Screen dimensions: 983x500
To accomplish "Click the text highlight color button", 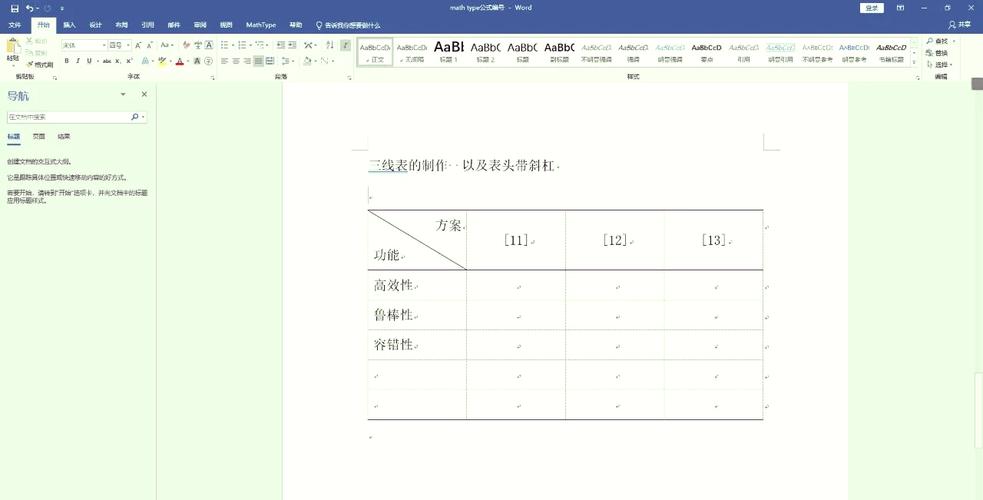I will click(x=162, y=61).
